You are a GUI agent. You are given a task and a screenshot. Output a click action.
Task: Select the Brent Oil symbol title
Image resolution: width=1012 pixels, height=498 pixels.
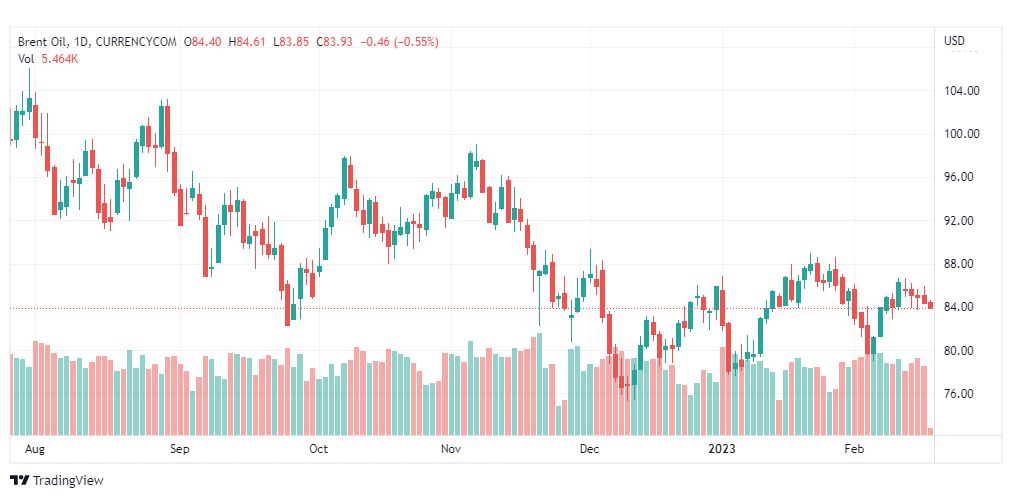click(x=41, y=42)
